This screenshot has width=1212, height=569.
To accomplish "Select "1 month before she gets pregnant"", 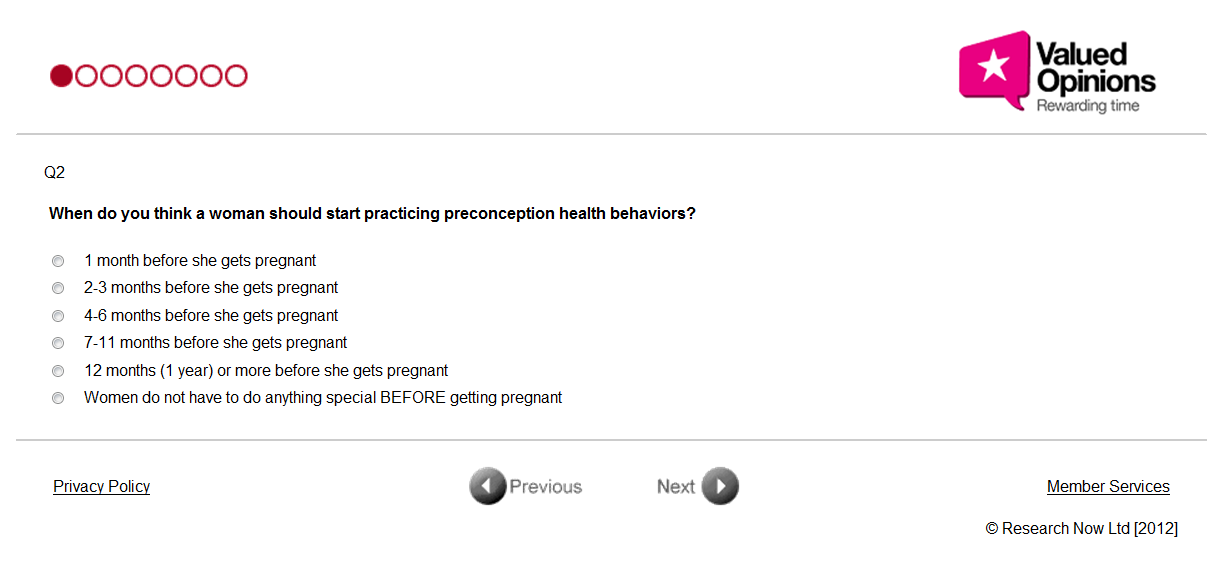I will click(x=58, y=261).
